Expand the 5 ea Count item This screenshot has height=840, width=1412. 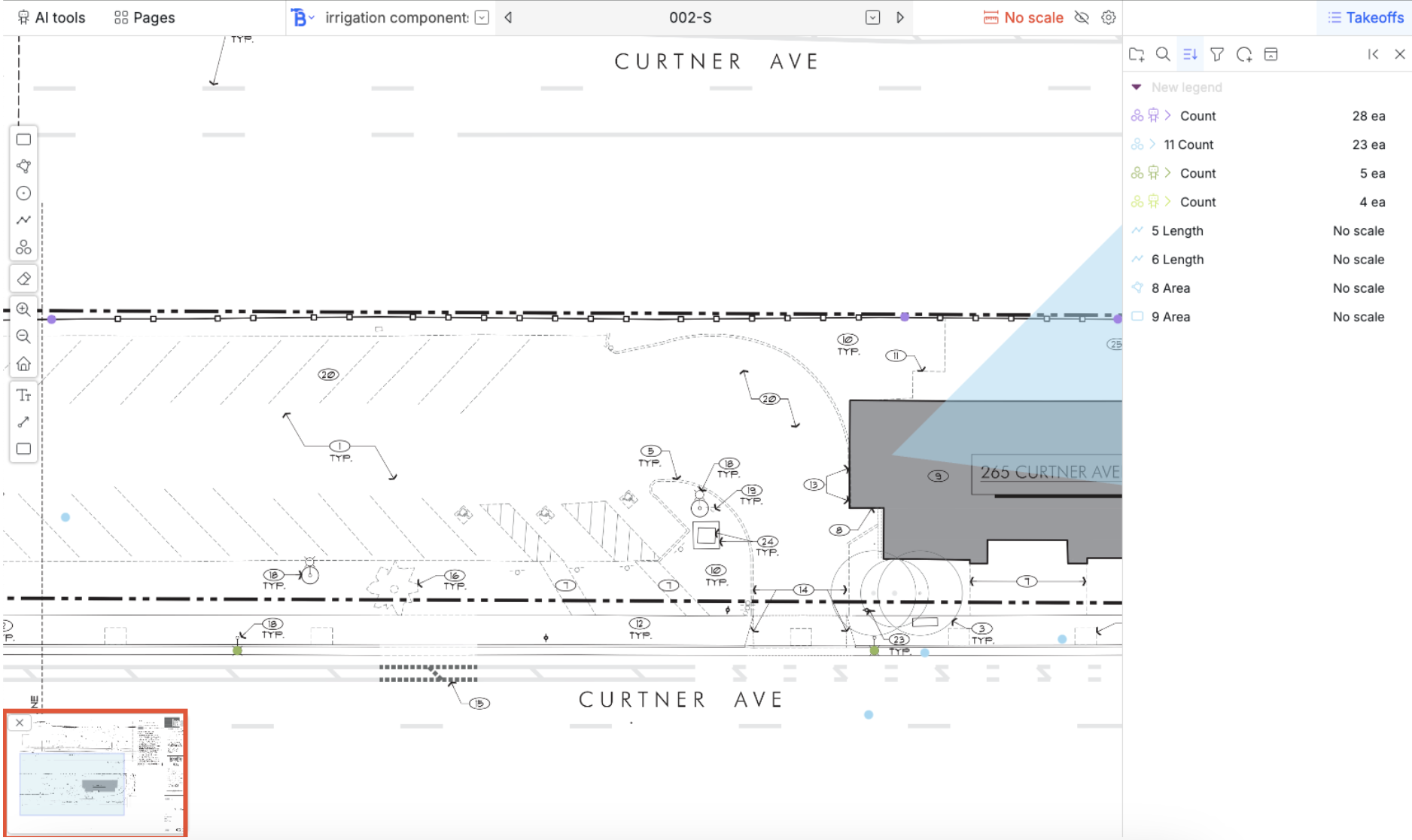[1168, 172]
